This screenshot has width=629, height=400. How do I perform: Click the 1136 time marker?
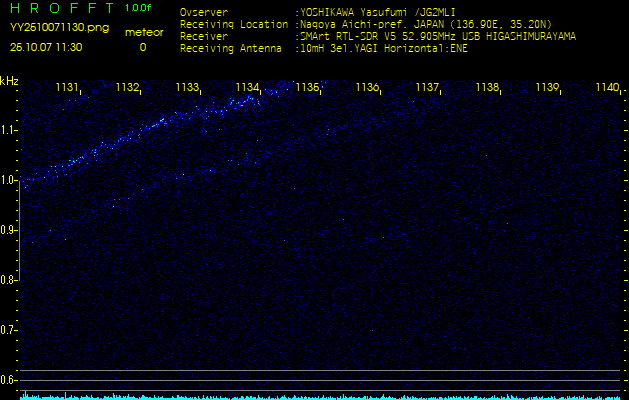click(x=367, y=87)
